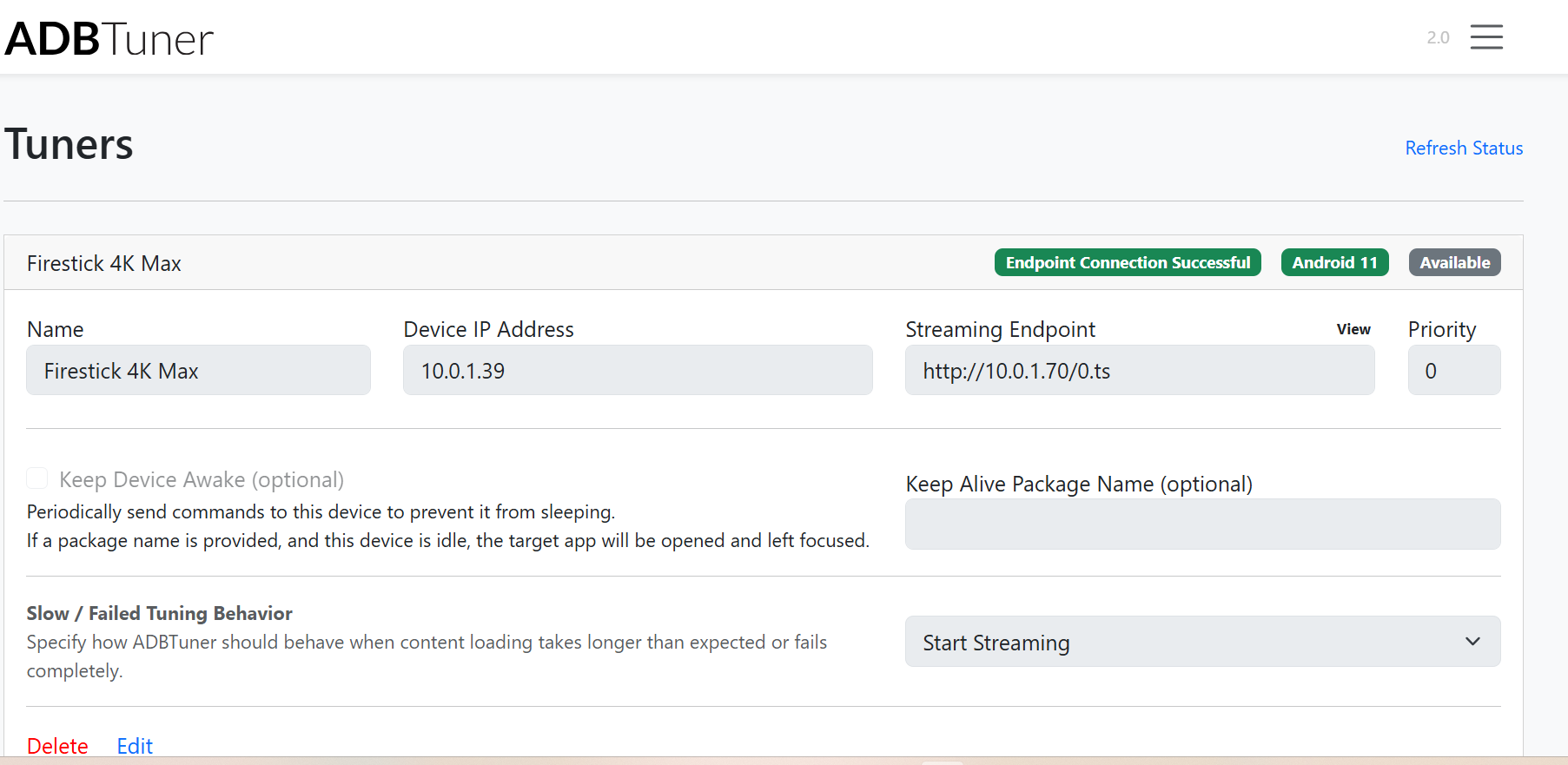The image size is (1568, 765).
Task: Click the Keep Device Awake label
Action: tap(202, 480)
